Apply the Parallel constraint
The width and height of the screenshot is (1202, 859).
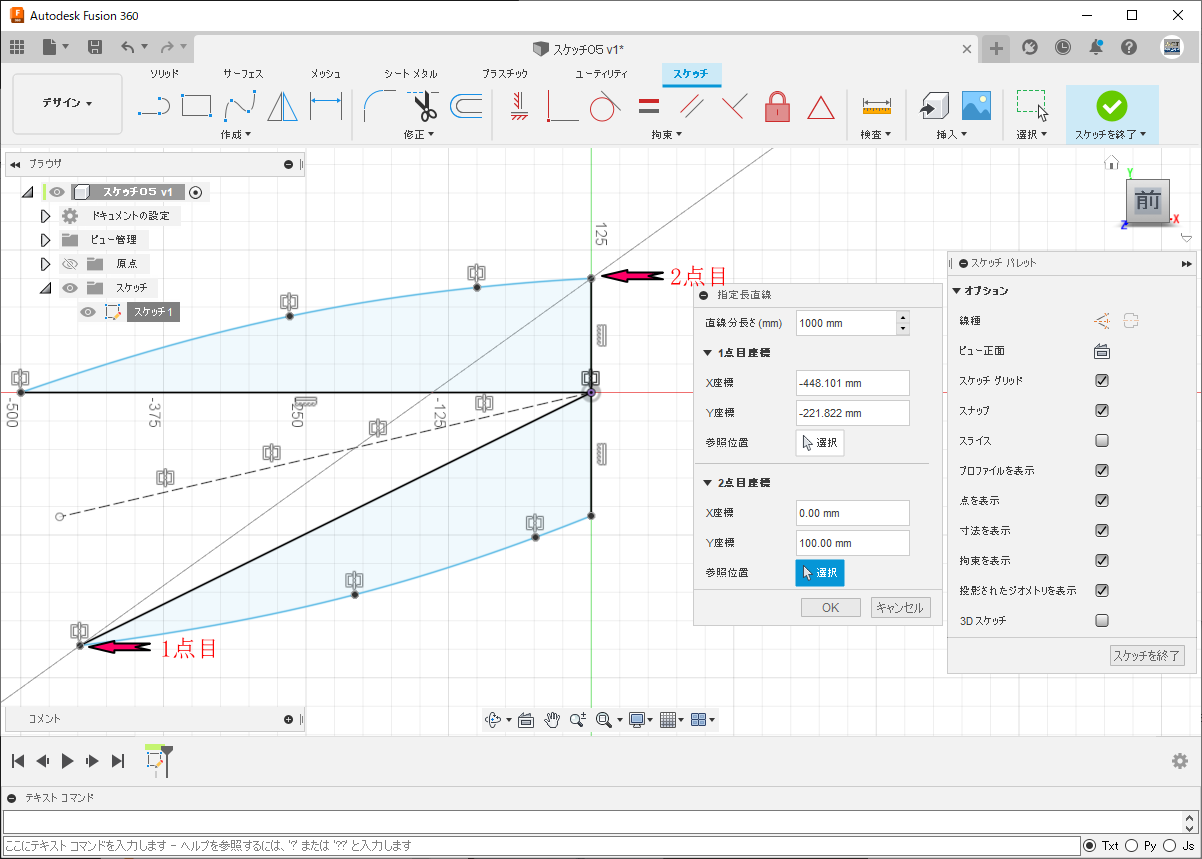coord(691,106)
